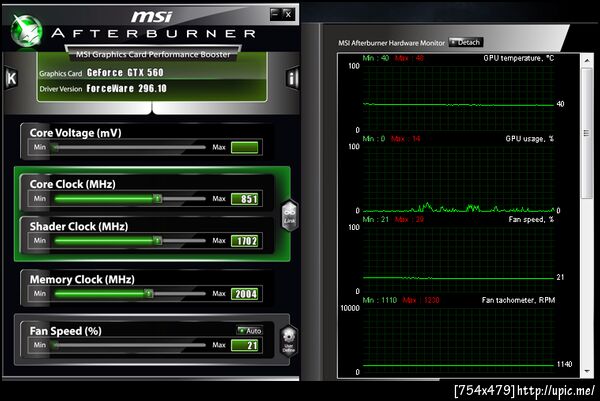Click the MSI Graphics Card Performance Booster banner
Screen dimensions: 600x401
coord(153,54)
